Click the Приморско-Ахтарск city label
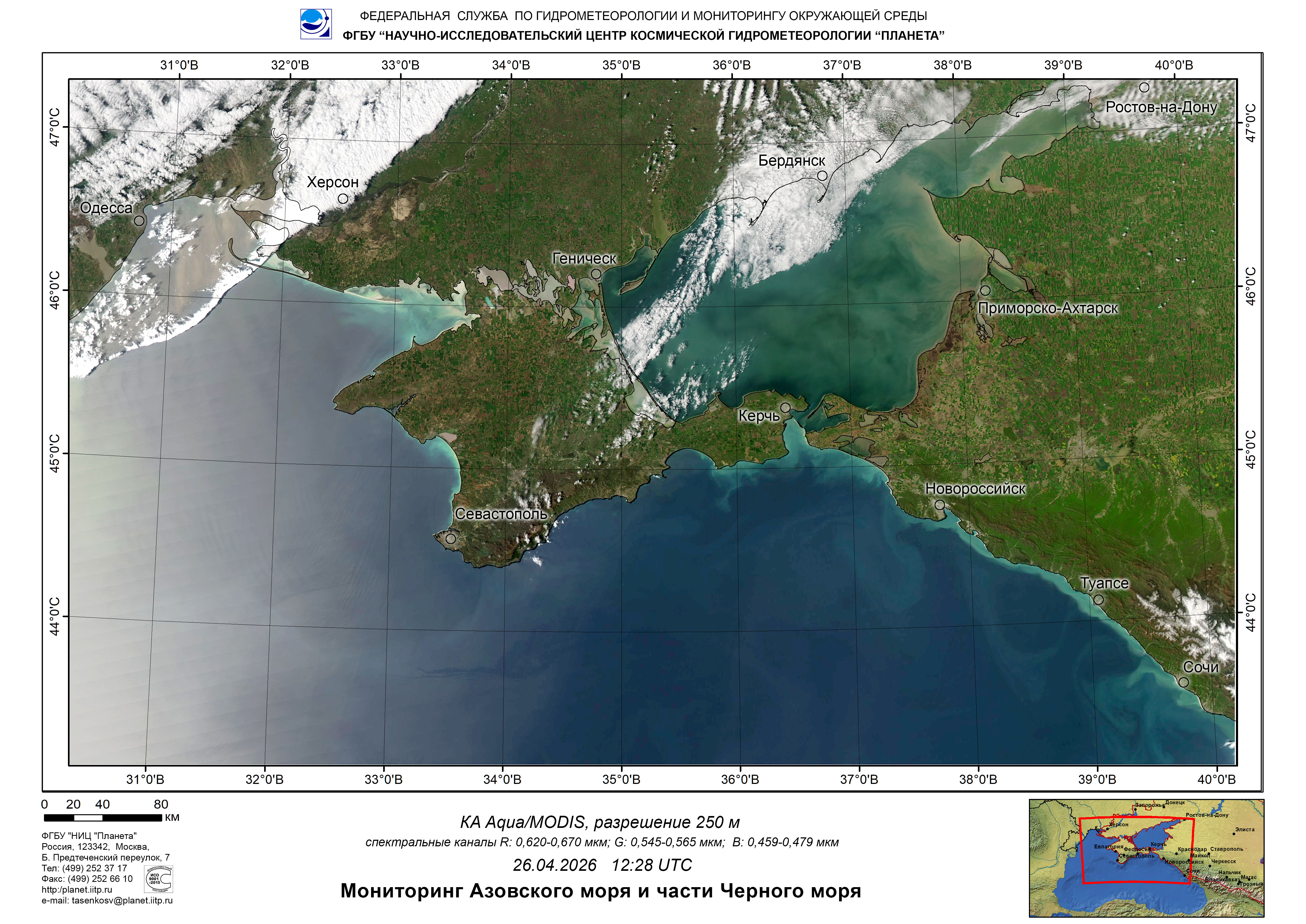The height and width of the screenshot is (924, 1306). click(1048, 308)
